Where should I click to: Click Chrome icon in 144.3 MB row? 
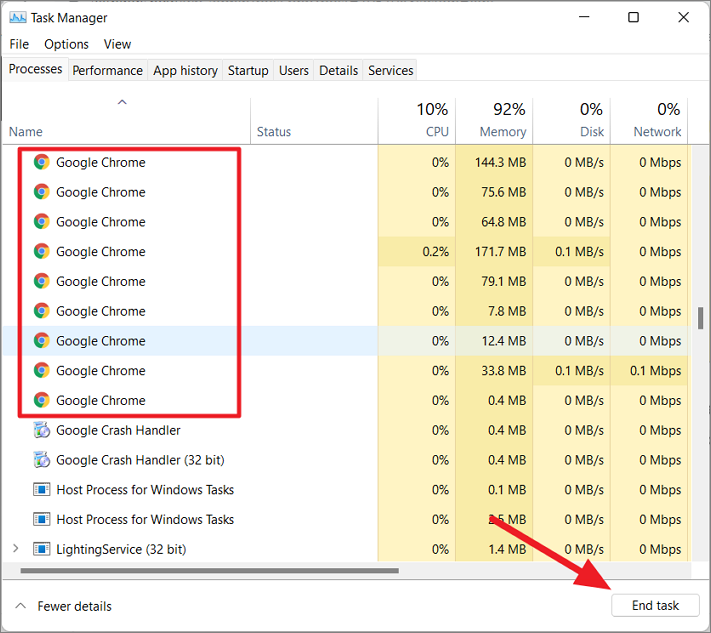[42, 162]
